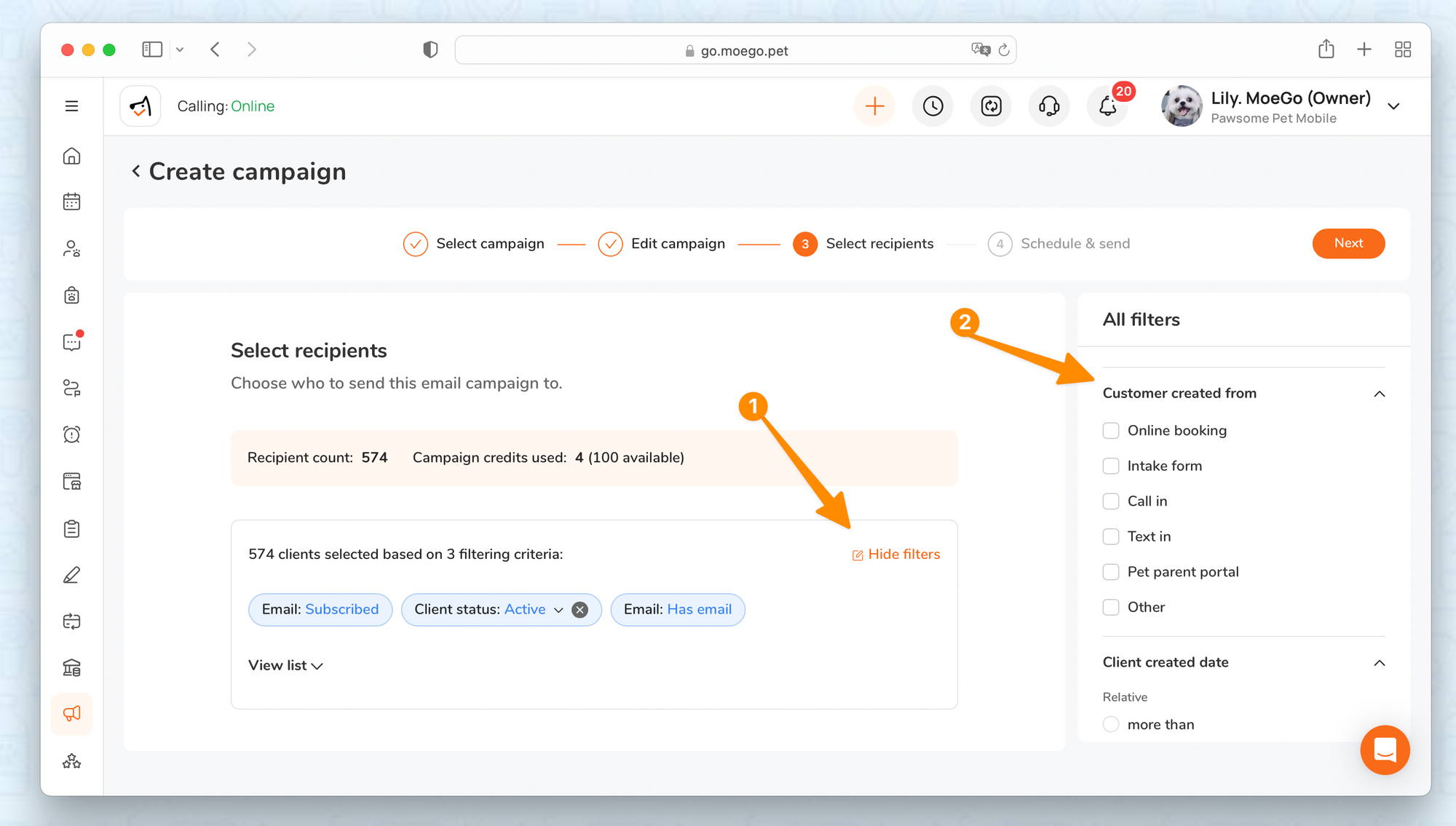Open the calendar icon in sidebar
The width and height of the screenshot is (1456, 826).
tap(71, 202)
